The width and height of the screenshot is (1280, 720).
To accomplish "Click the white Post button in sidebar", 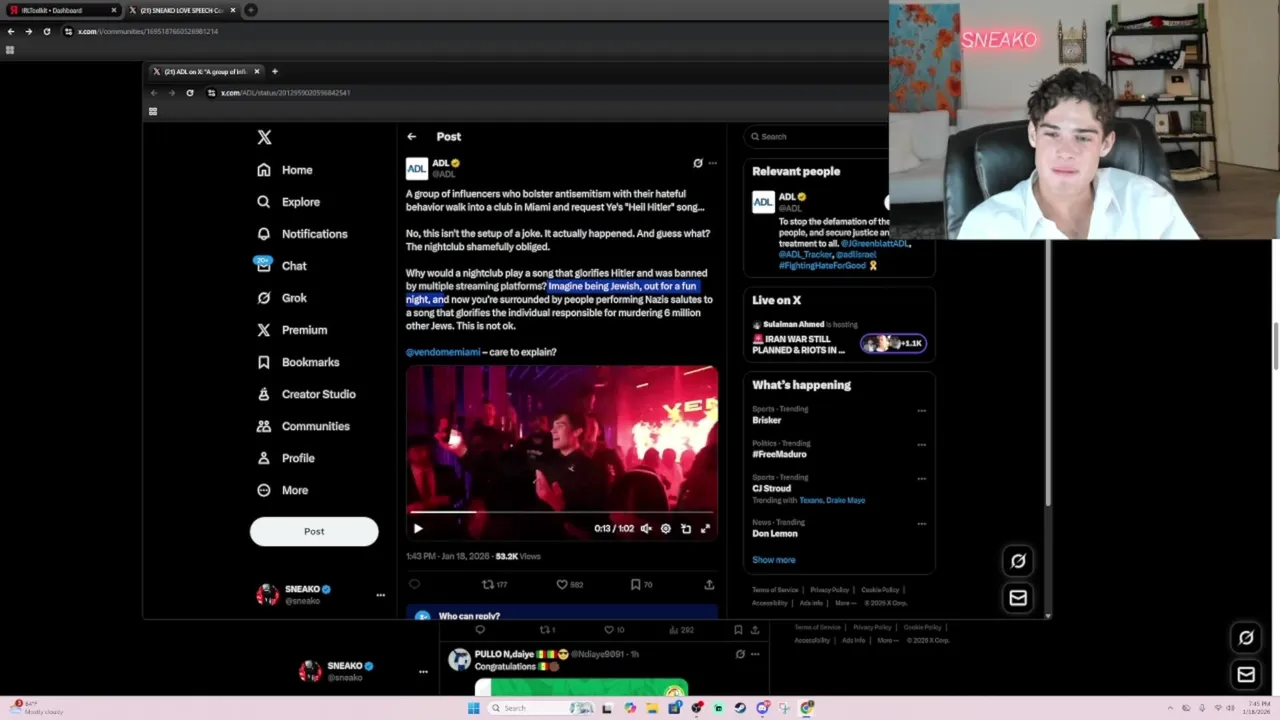I will pos(314,532).
